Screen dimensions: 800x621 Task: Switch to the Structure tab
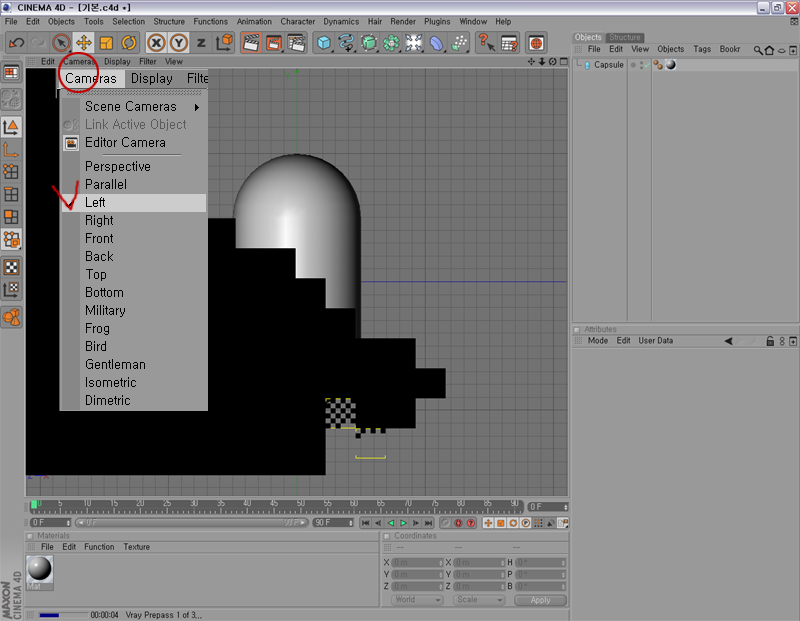click(x=624, y=37)
